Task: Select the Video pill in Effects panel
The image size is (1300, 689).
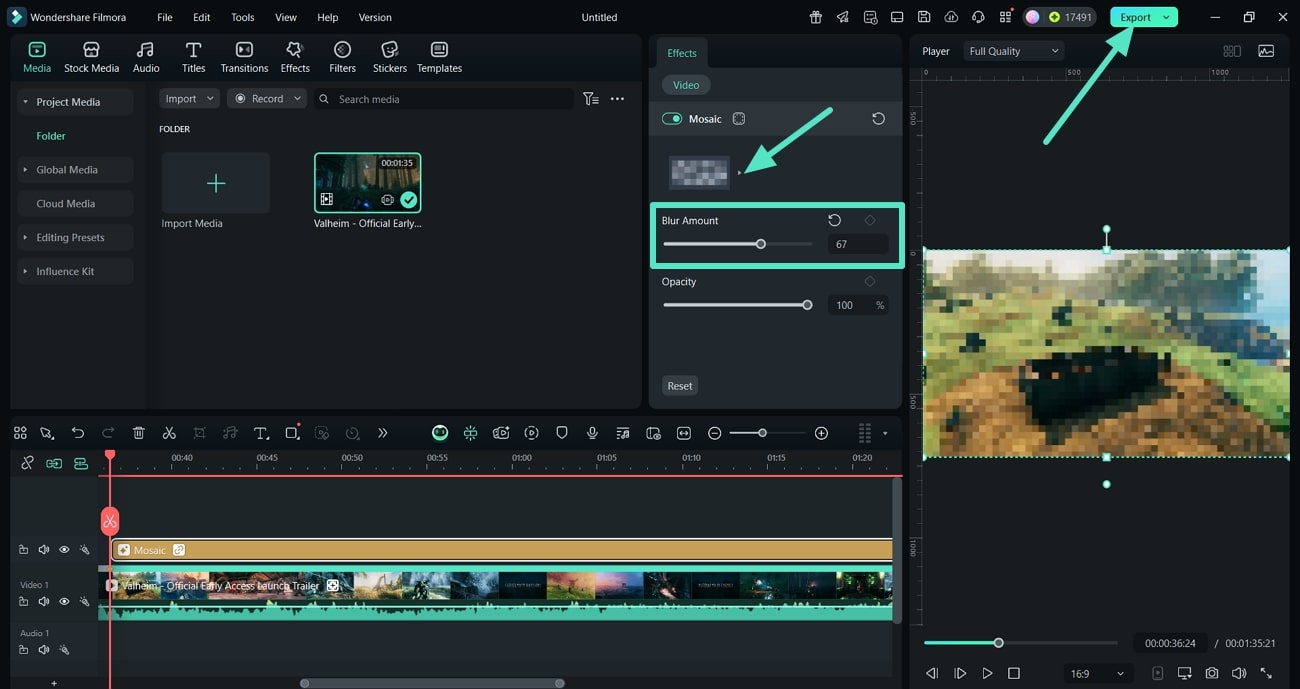Action: click(686, 85)
